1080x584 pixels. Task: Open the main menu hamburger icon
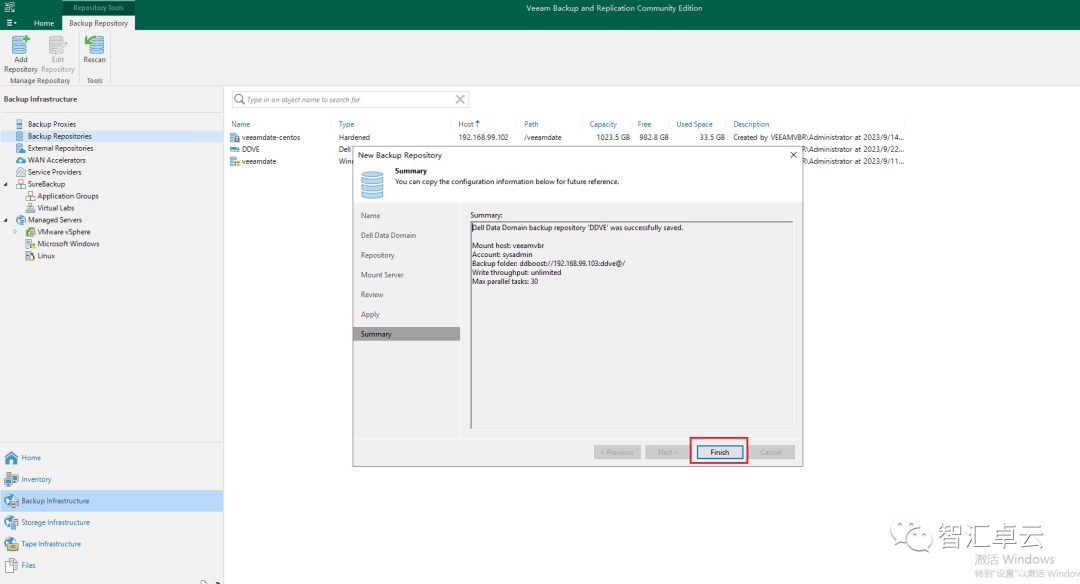[x=10, y=22]
